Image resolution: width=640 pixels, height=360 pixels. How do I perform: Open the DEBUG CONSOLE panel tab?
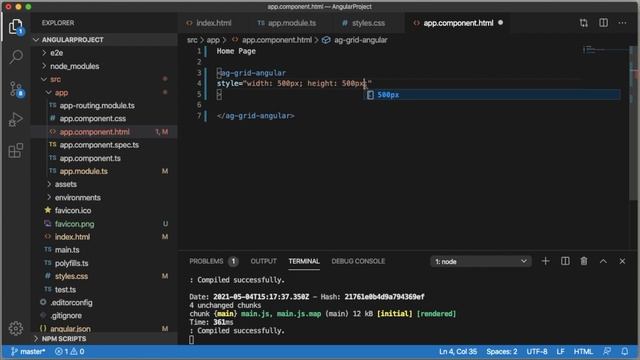pos(358,261)
